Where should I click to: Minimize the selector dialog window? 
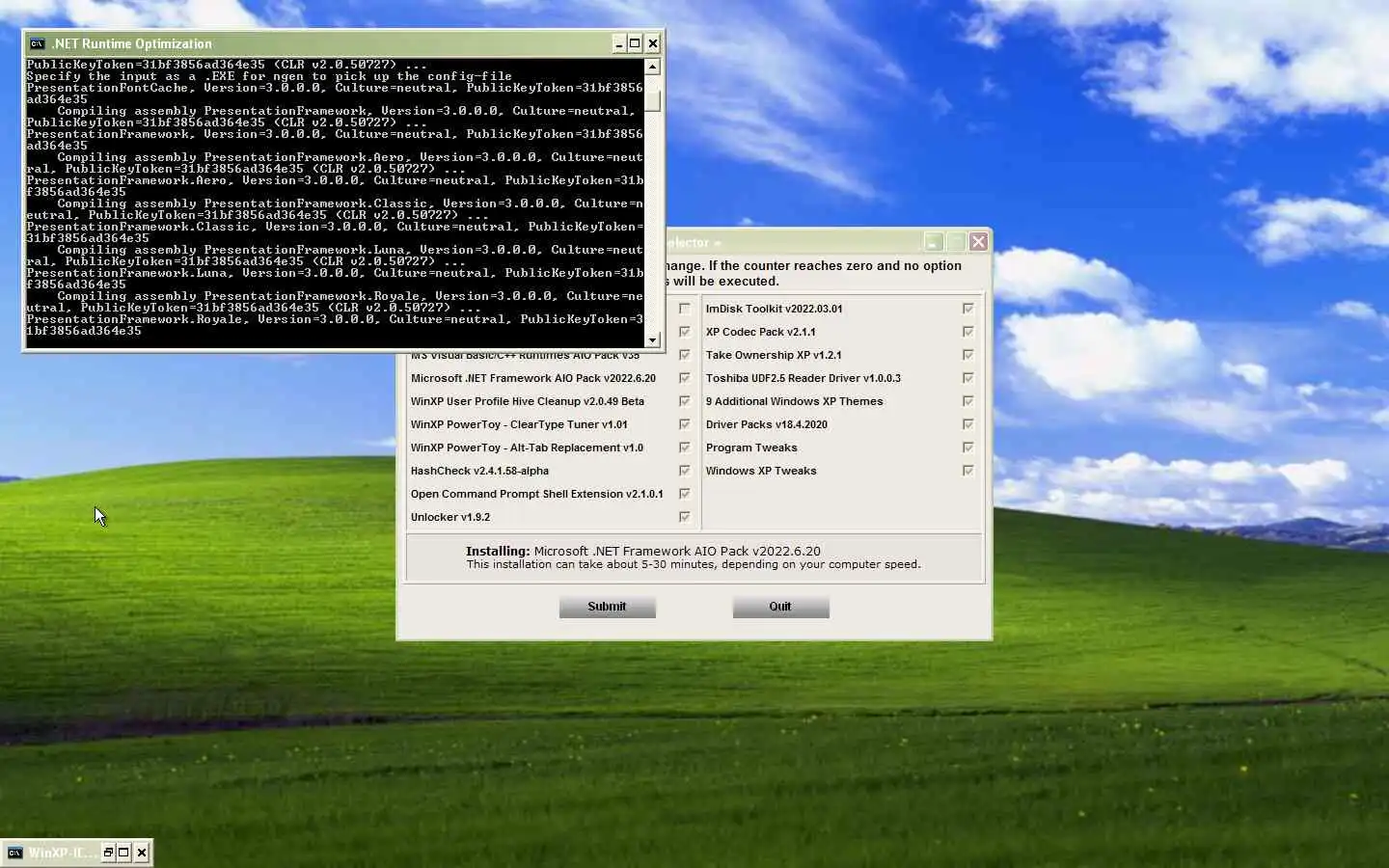point(934,242)
